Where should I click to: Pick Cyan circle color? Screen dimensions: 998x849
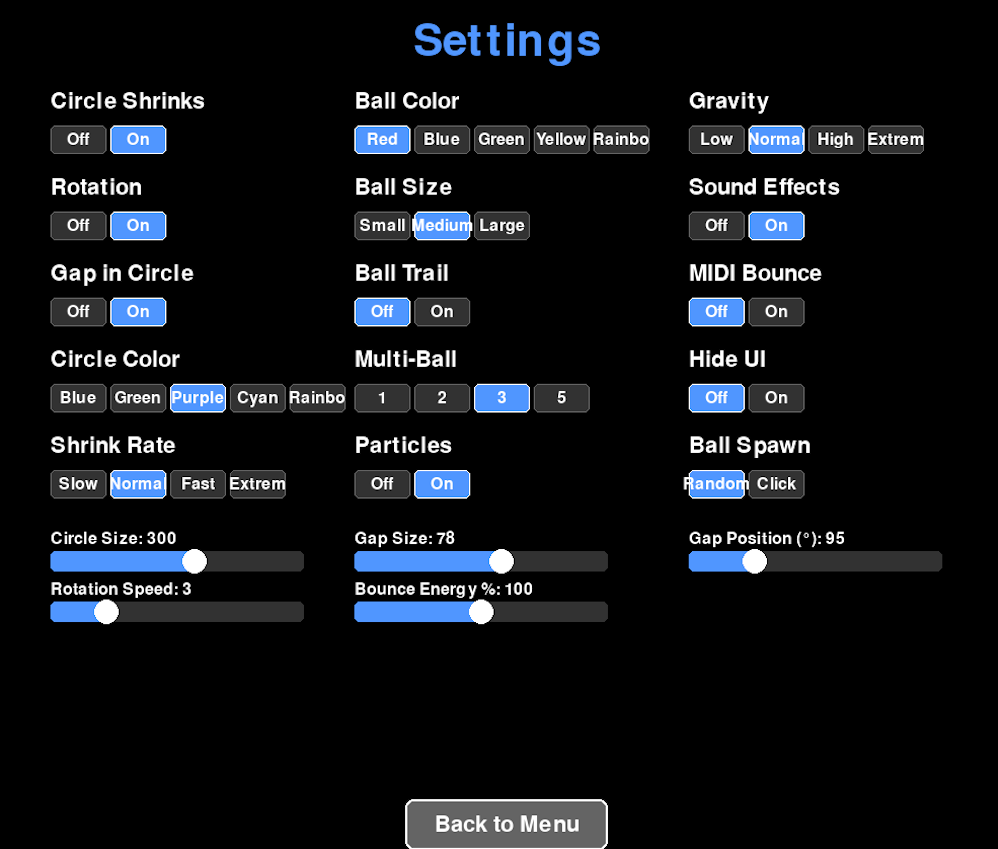pyautogui.click(x=257, y=398)
